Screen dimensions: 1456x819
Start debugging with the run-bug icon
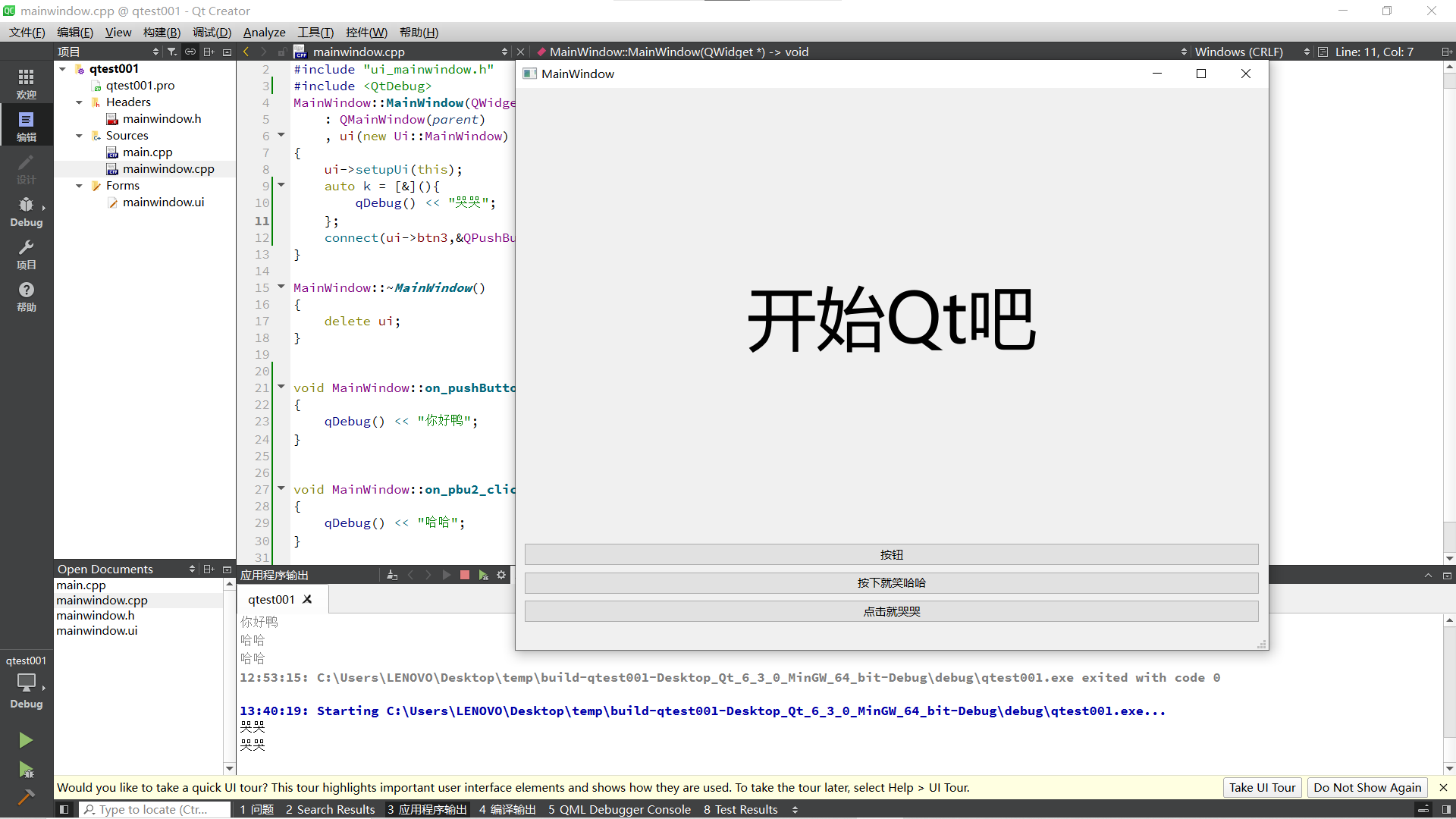coord(26,770)
